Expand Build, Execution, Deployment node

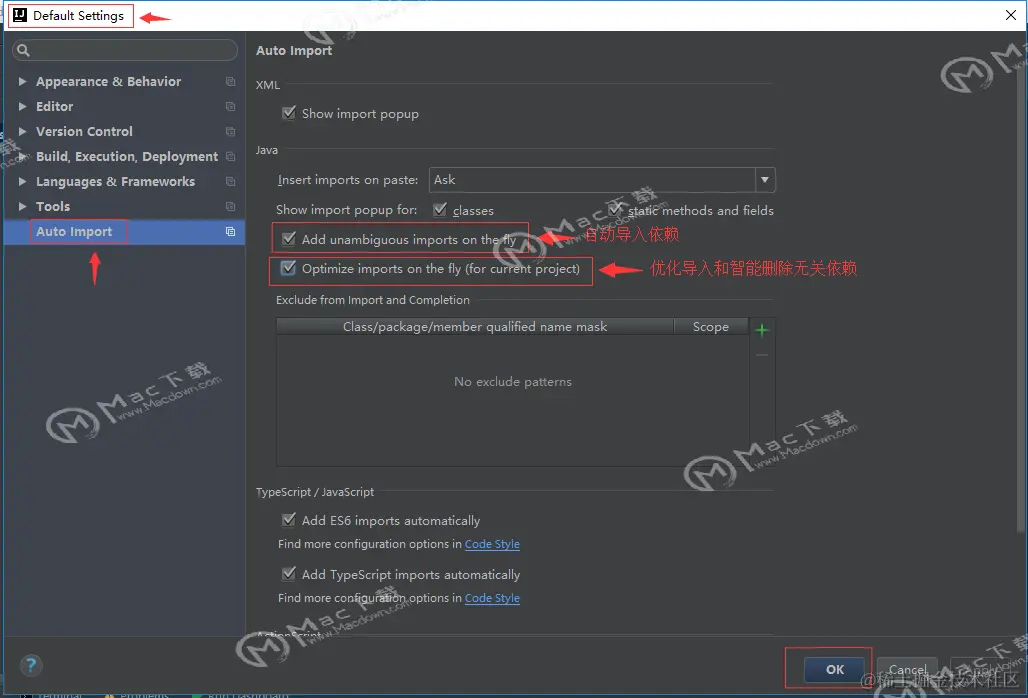tap(22, 156)
